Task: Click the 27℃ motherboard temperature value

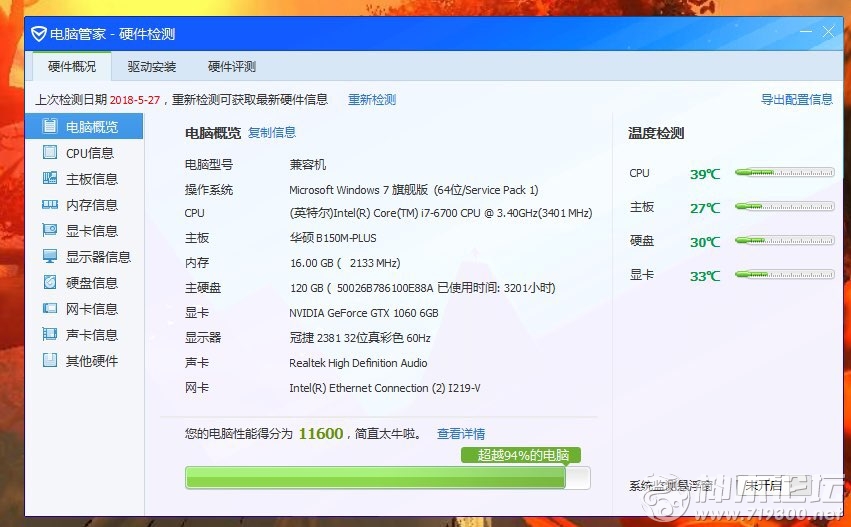Action: pyautogui.click(x=705, y=208)
